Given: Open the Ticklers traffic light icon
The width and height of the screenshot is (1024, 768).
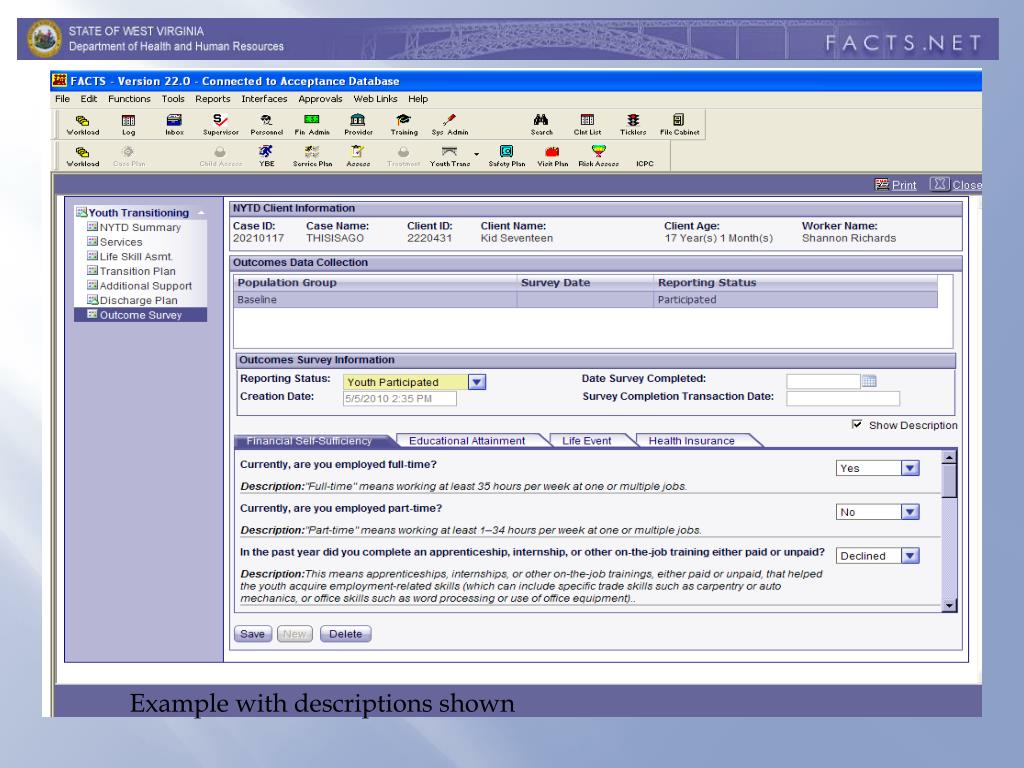Looking at the screenshot, I should pos(633,124).
